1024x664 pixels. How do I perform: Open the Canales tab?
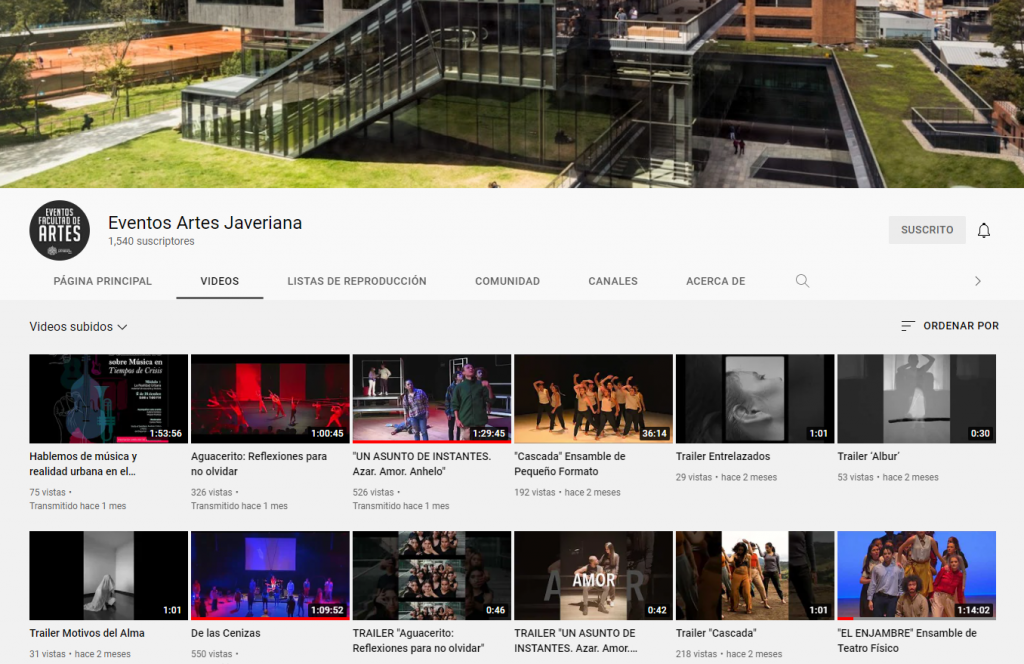click(x=613, y=281)
